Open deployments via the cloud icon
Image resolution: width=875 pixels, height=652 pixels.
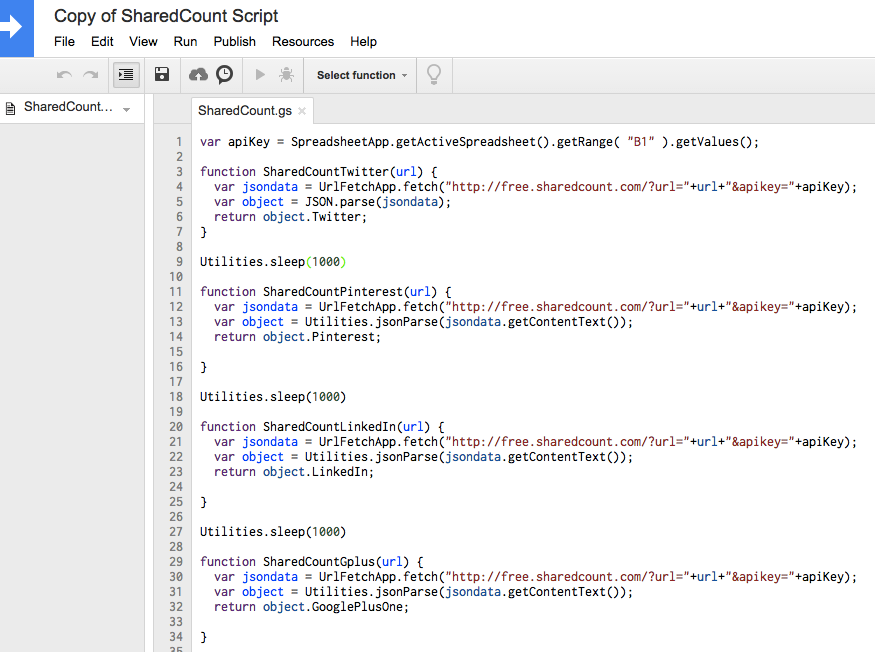(198, 74)
